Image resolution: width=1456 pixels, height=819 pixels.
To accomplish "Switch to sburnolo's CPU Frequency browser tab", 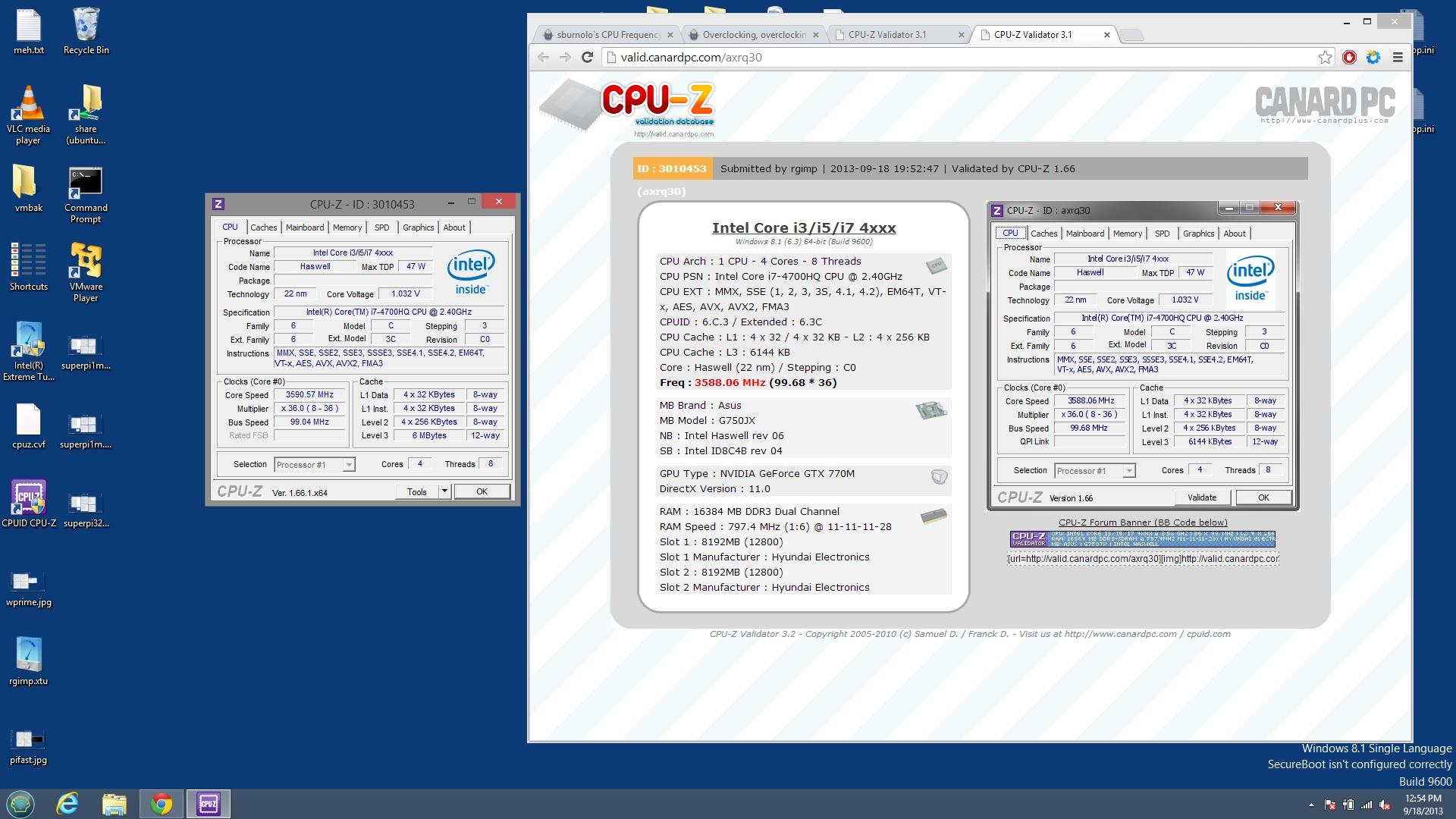I will pyautogui.click(x=607, y=35).
